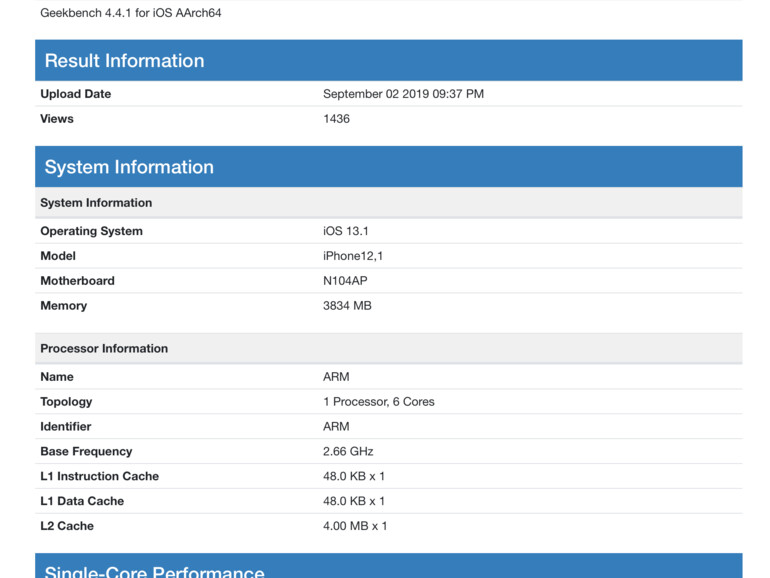Viewport: 770px width, 578px height.
Task: Select the Operating System label
Action: point(91,231)
